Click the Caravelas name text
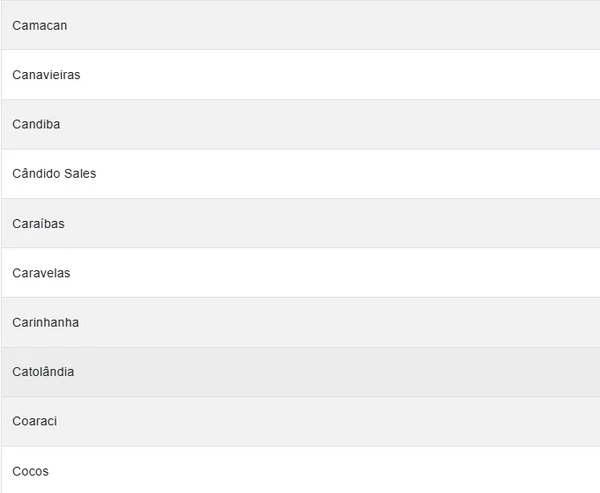Image resolution: width=600 pixels, height=493 pixels. tap(41, 273)
